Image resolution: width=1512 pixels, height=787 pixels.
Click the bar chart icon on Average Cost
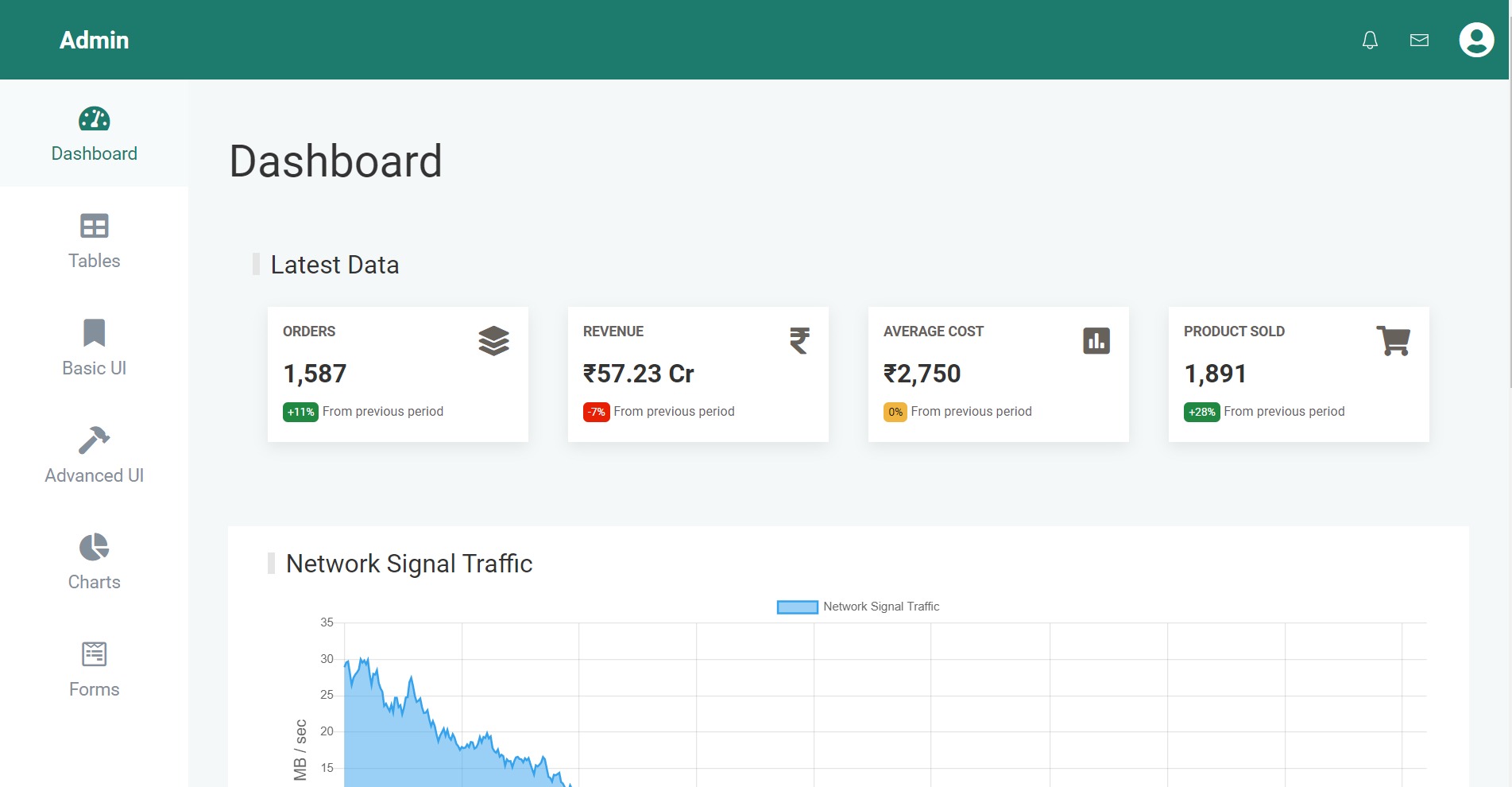tap(1096, 341)
